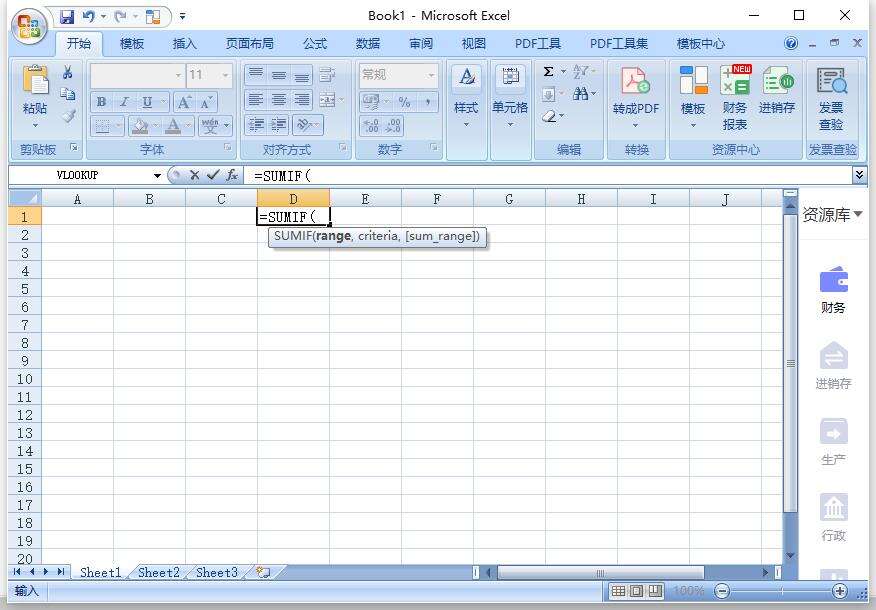Screen dimensions: 876x610
Task: Increase indent
Action: click(x=279, y=125)
